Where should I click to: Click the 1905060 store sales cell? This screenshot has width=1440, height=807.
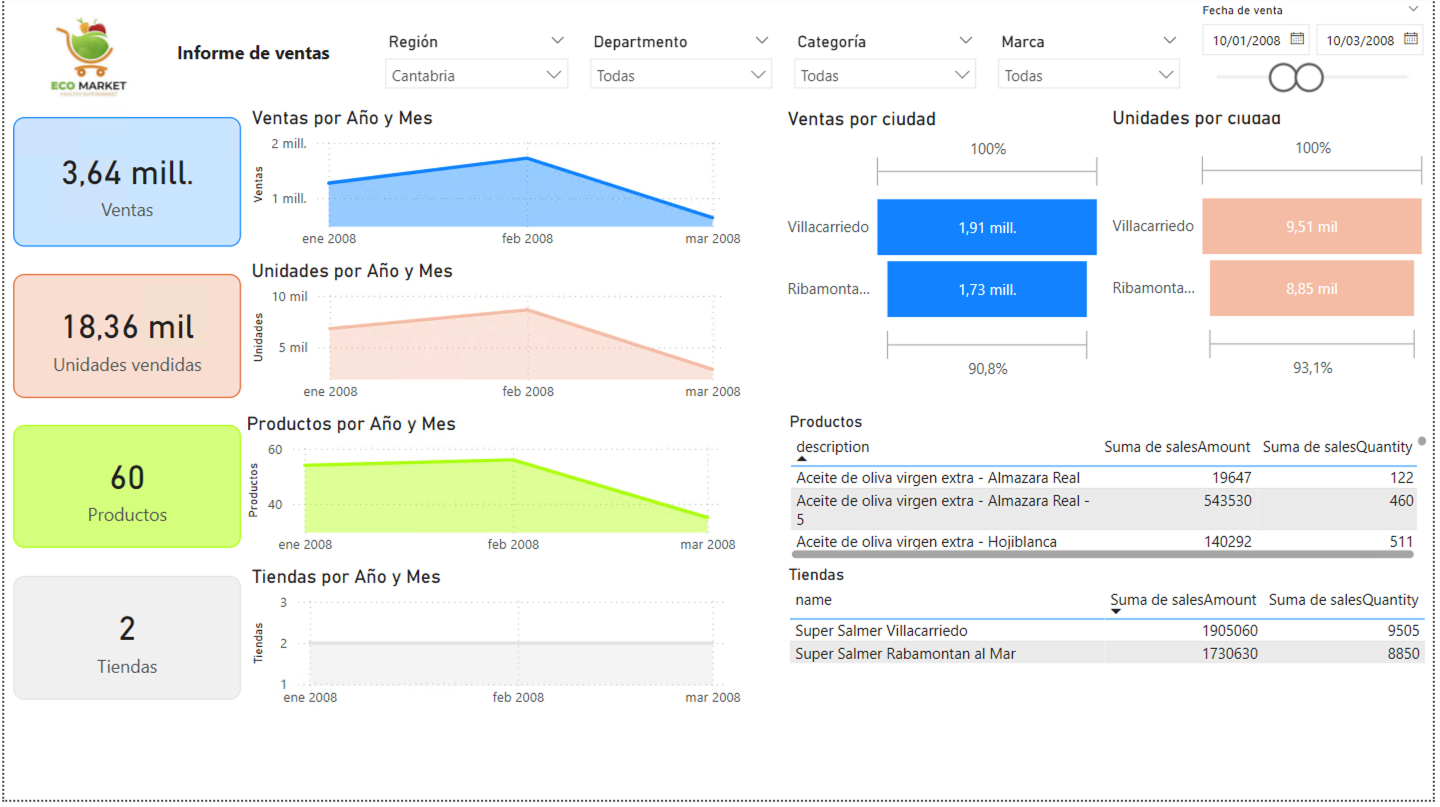coord(1230,631)
